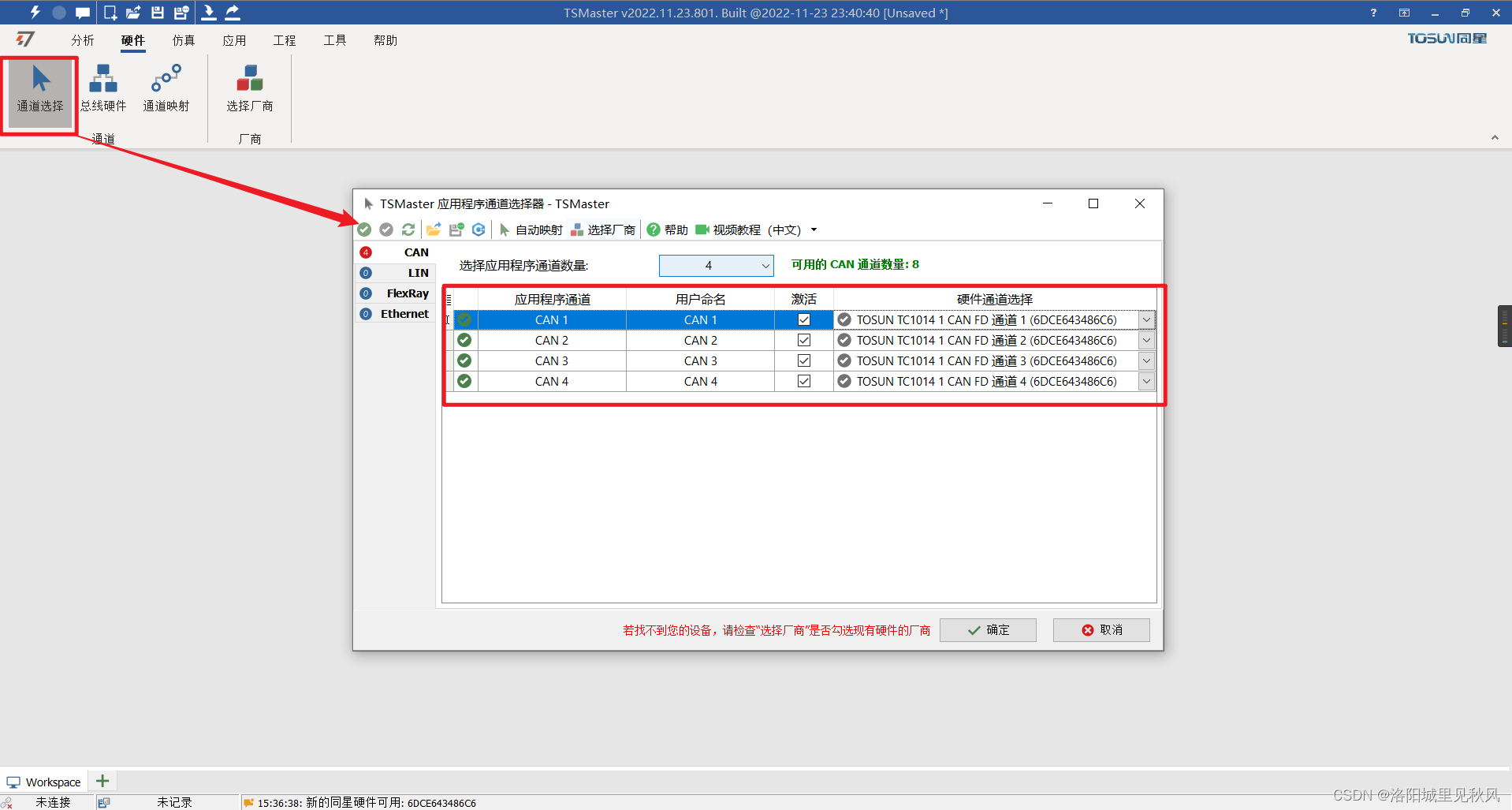This screenshot has width=1512, height=810.
Task: Uncheck the 激活 checkbox for CAN 2
Action: (804, 340)
